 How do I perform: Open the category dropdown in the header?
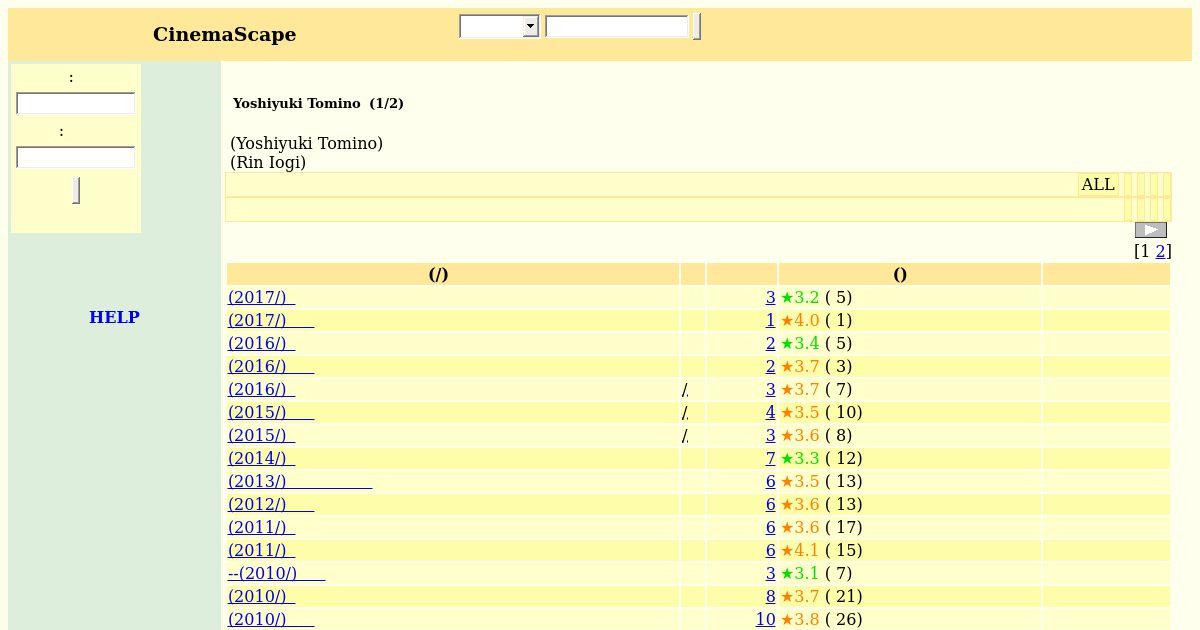[499, 27]
